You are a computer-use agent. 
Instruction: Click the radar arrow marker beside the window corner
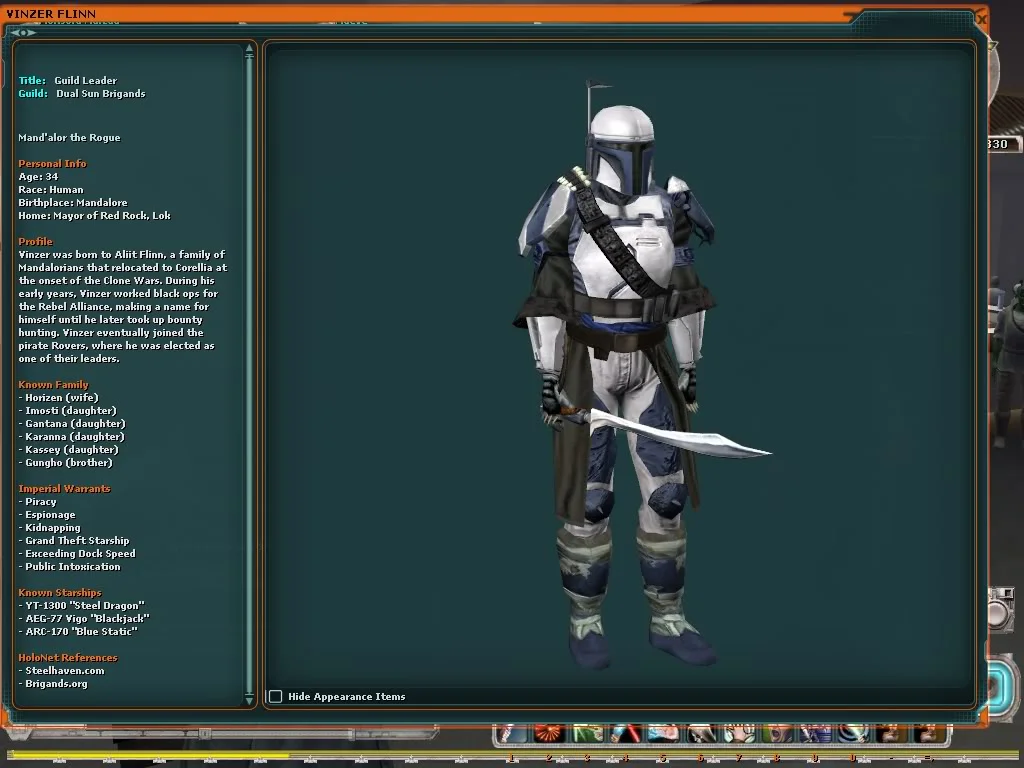[x=993, y=45]
